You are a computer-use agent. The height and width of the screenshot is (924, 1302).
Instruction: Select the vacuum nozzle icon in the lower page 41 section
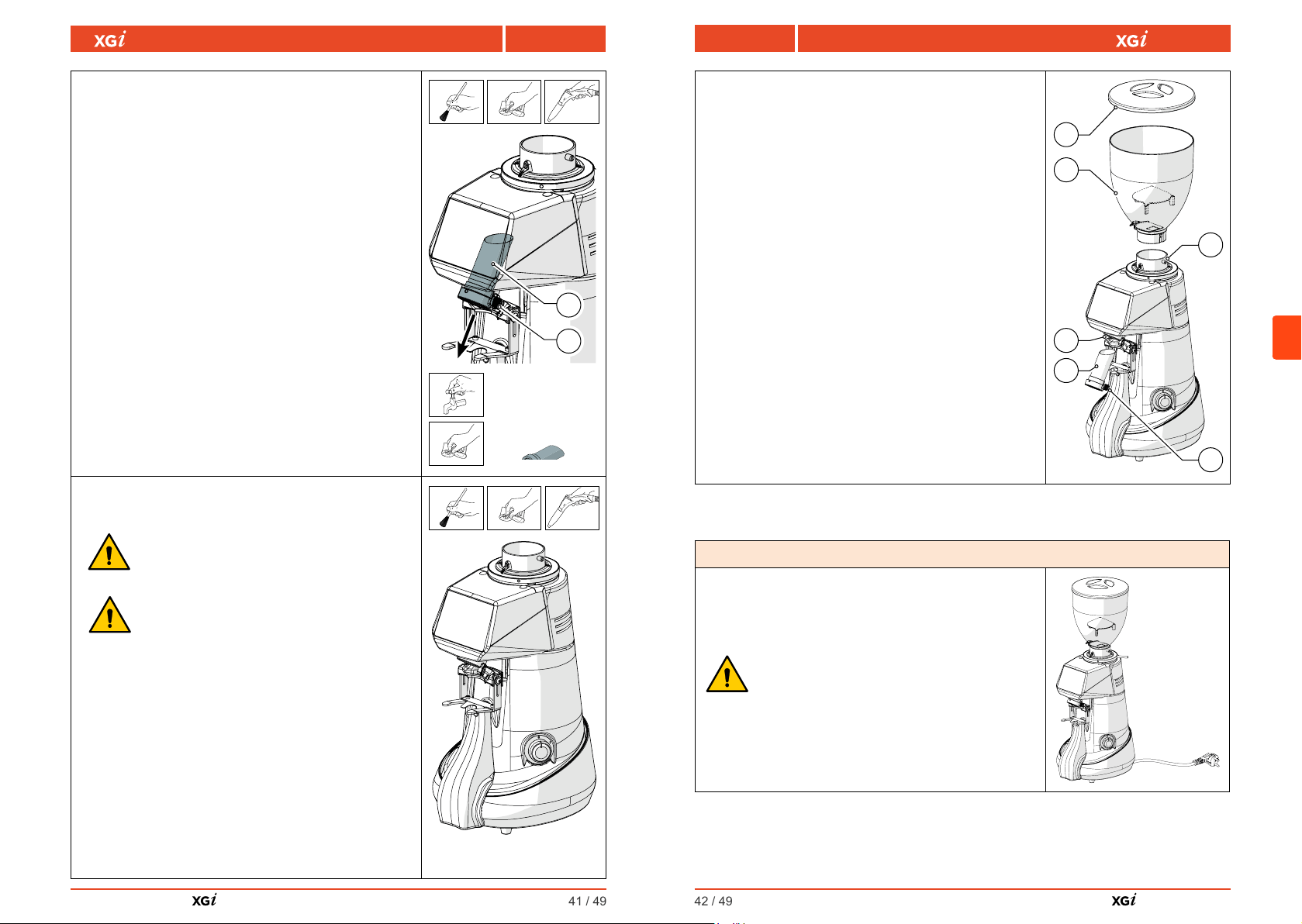click(572, 508)
